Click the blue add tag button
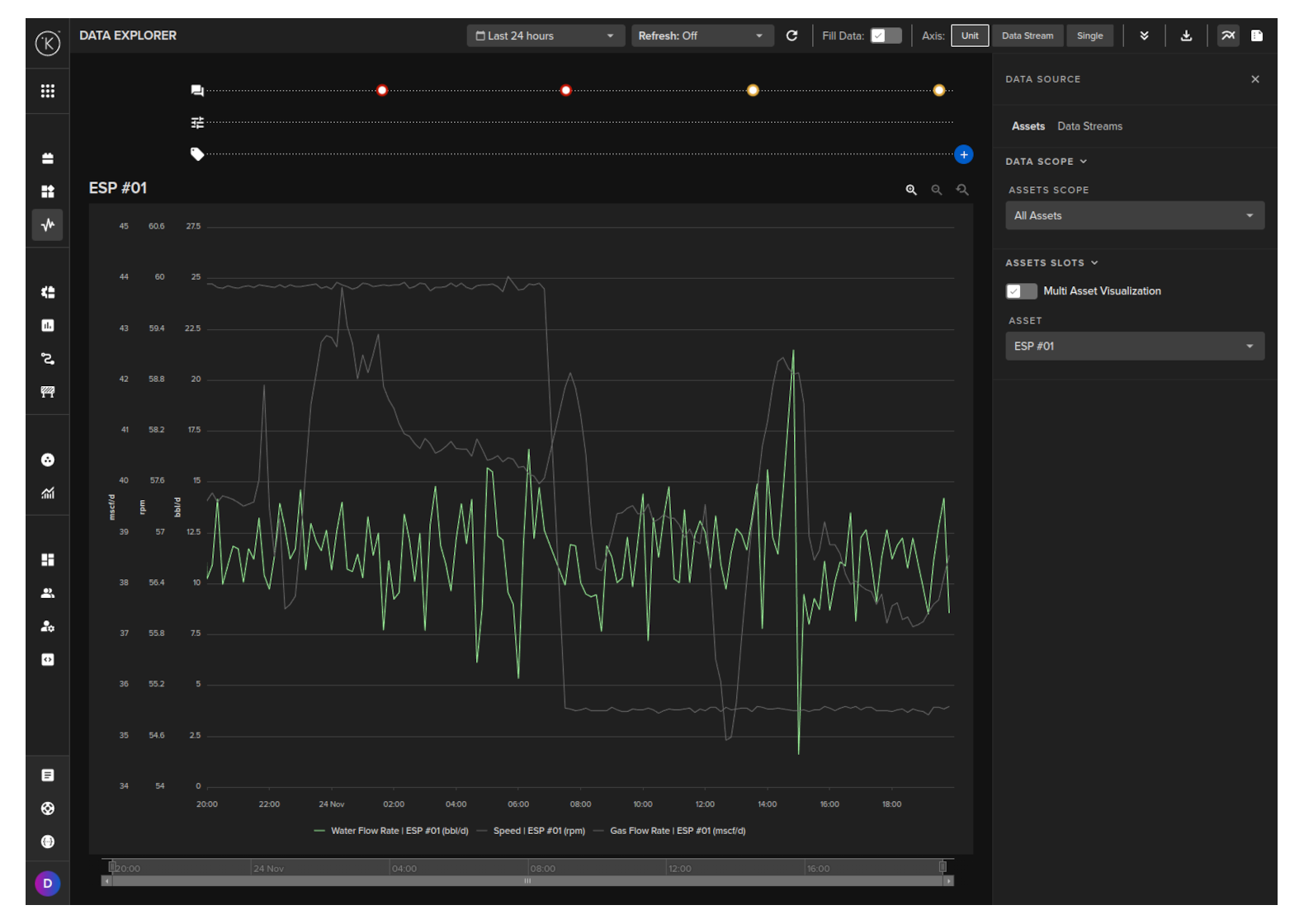This screenshot has width=1304, height=924. (963, 154)
